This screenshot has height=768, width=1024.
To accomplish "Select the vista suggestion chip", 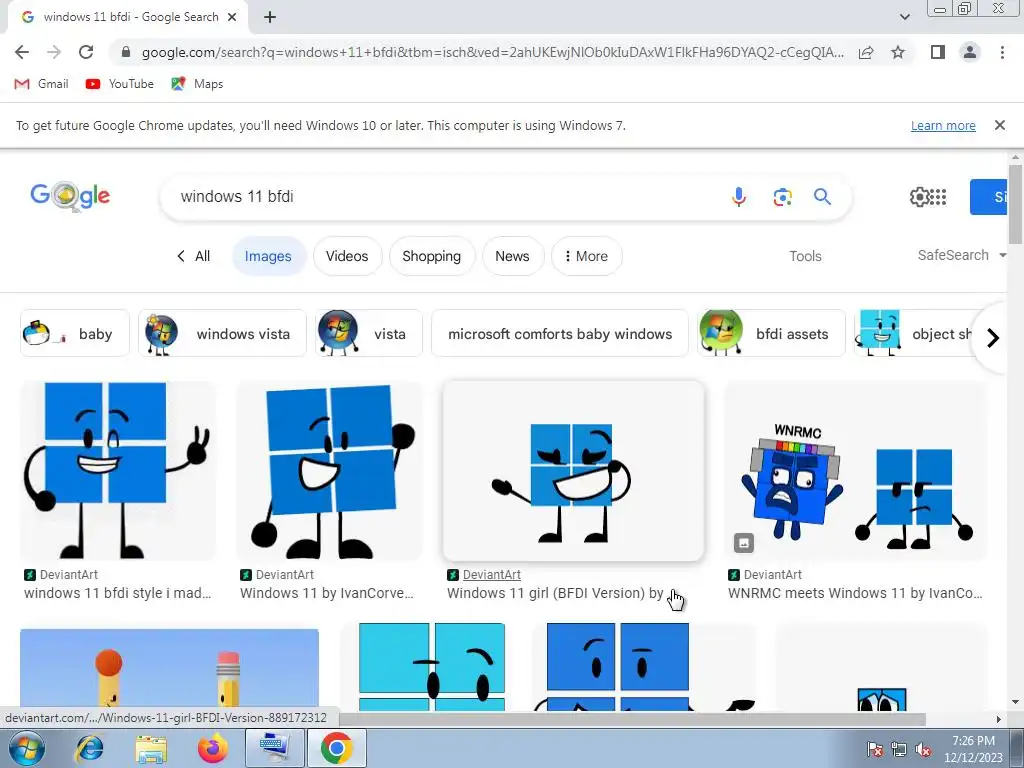I will click(x=369, y=334).
